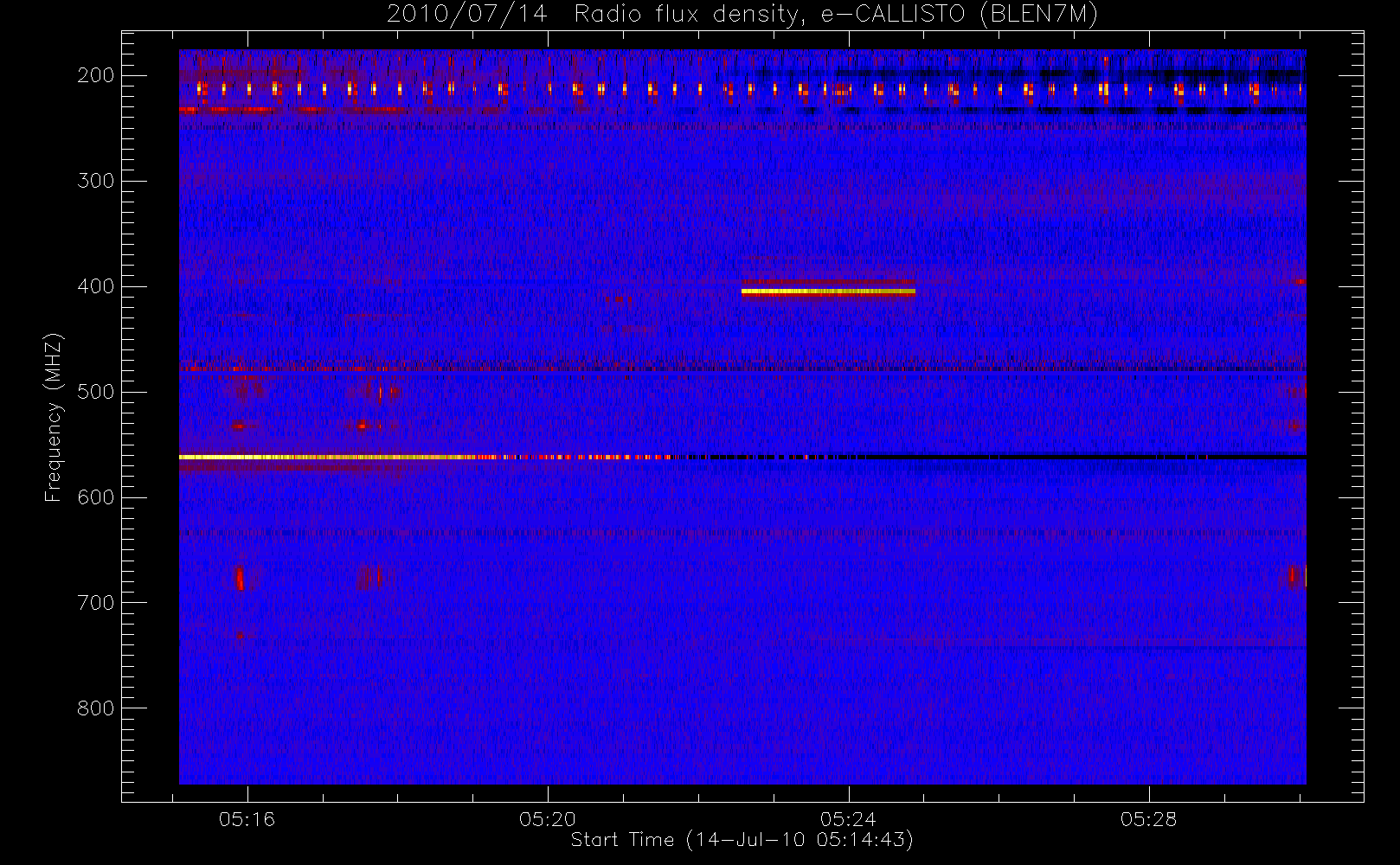Click the 05:20 time axis label
Screen dimensions: 1400x865
click(x=548, y=819)
